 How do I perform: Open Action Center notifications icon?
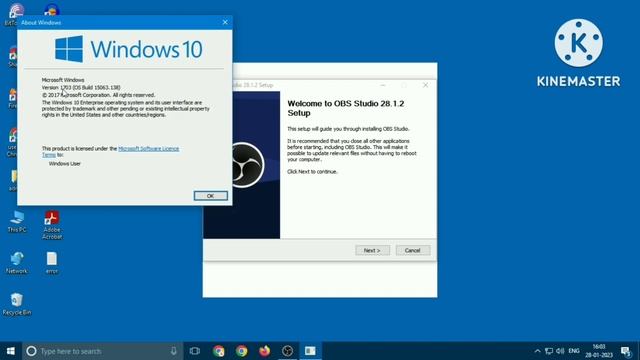pos(626,351)
